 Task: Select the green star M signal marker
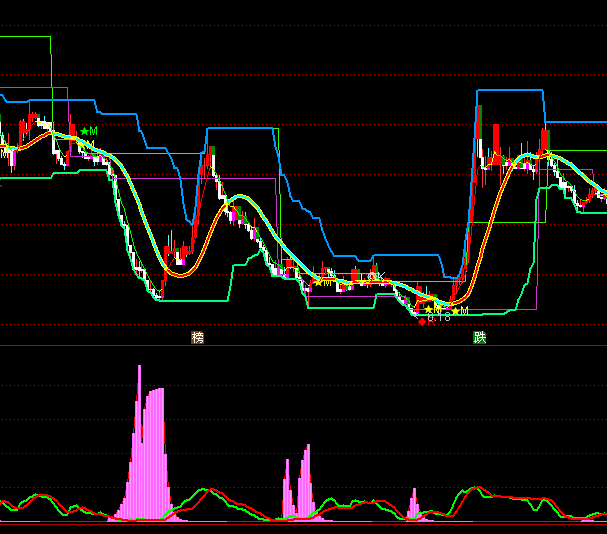point(89,131)
